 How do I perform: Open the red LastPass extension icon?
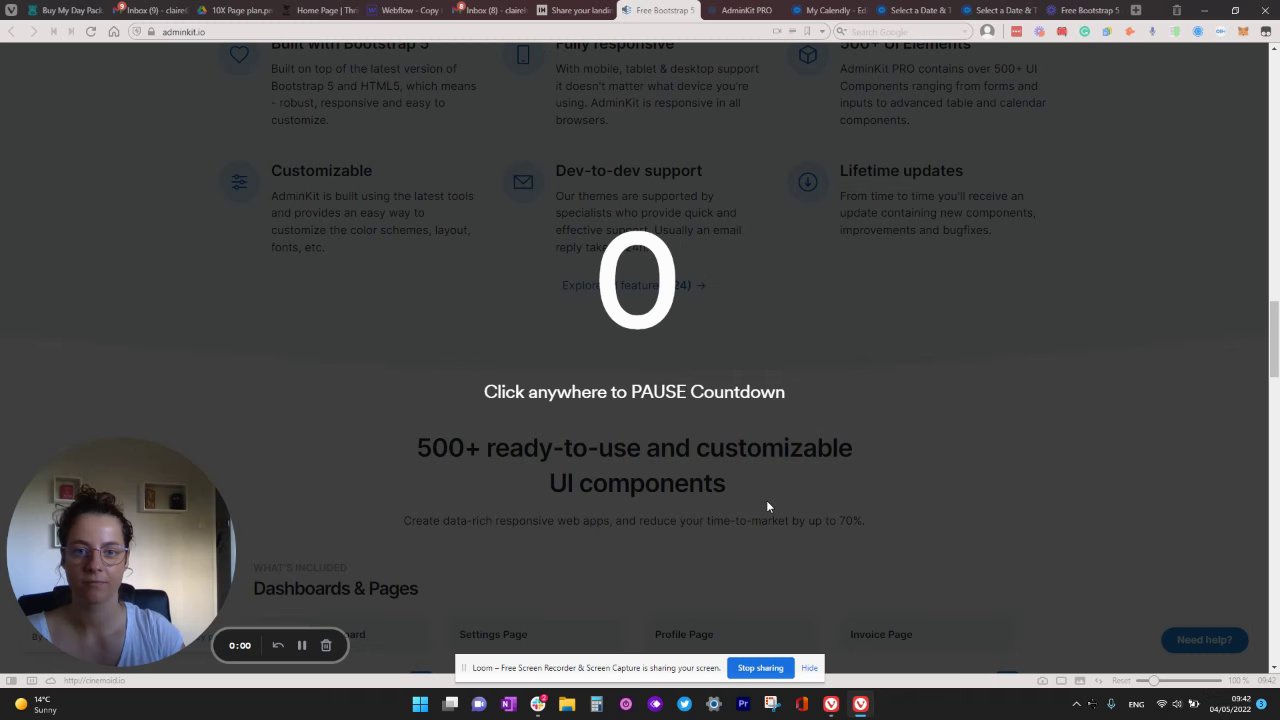click(x=1017, y=32)
